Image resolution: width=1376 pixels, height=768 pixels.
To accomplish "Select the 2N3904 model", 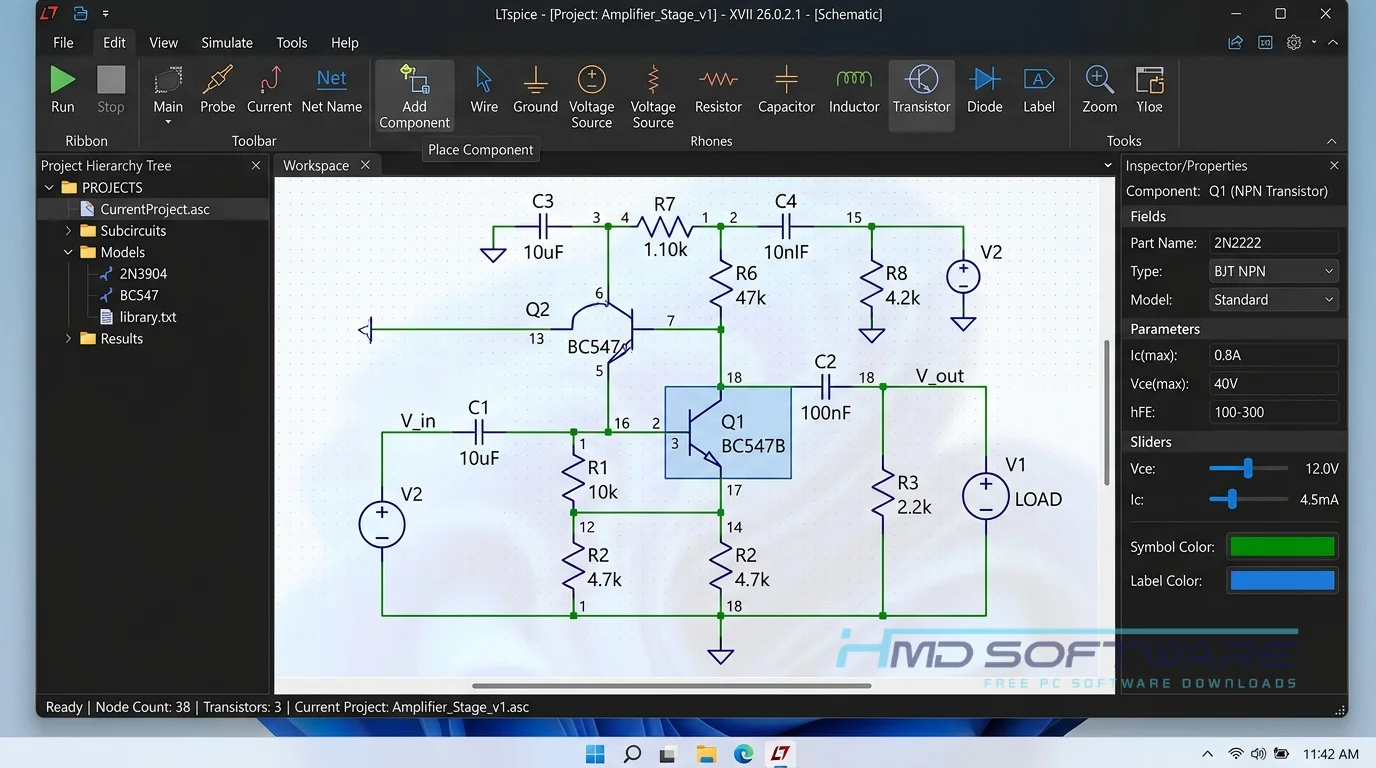I will point(143,274).
